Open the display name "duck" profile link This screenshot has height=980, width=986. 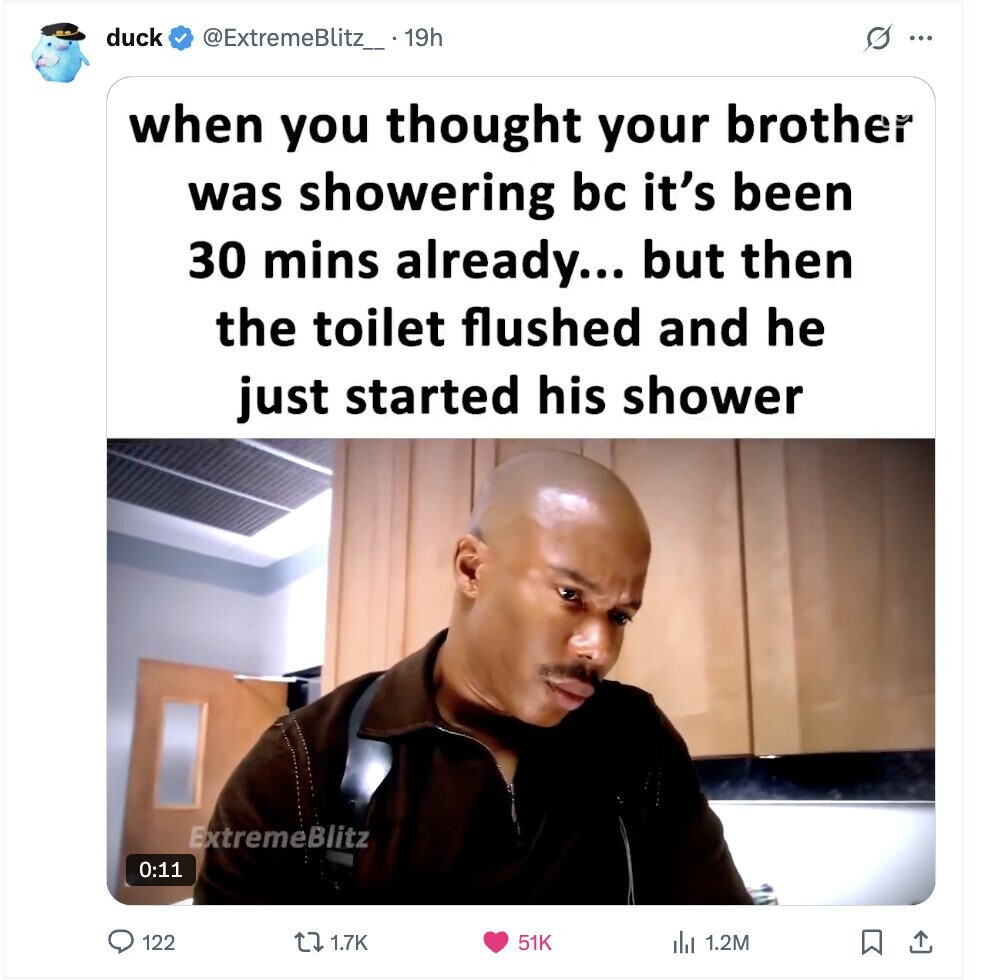[x=134, y=38]
